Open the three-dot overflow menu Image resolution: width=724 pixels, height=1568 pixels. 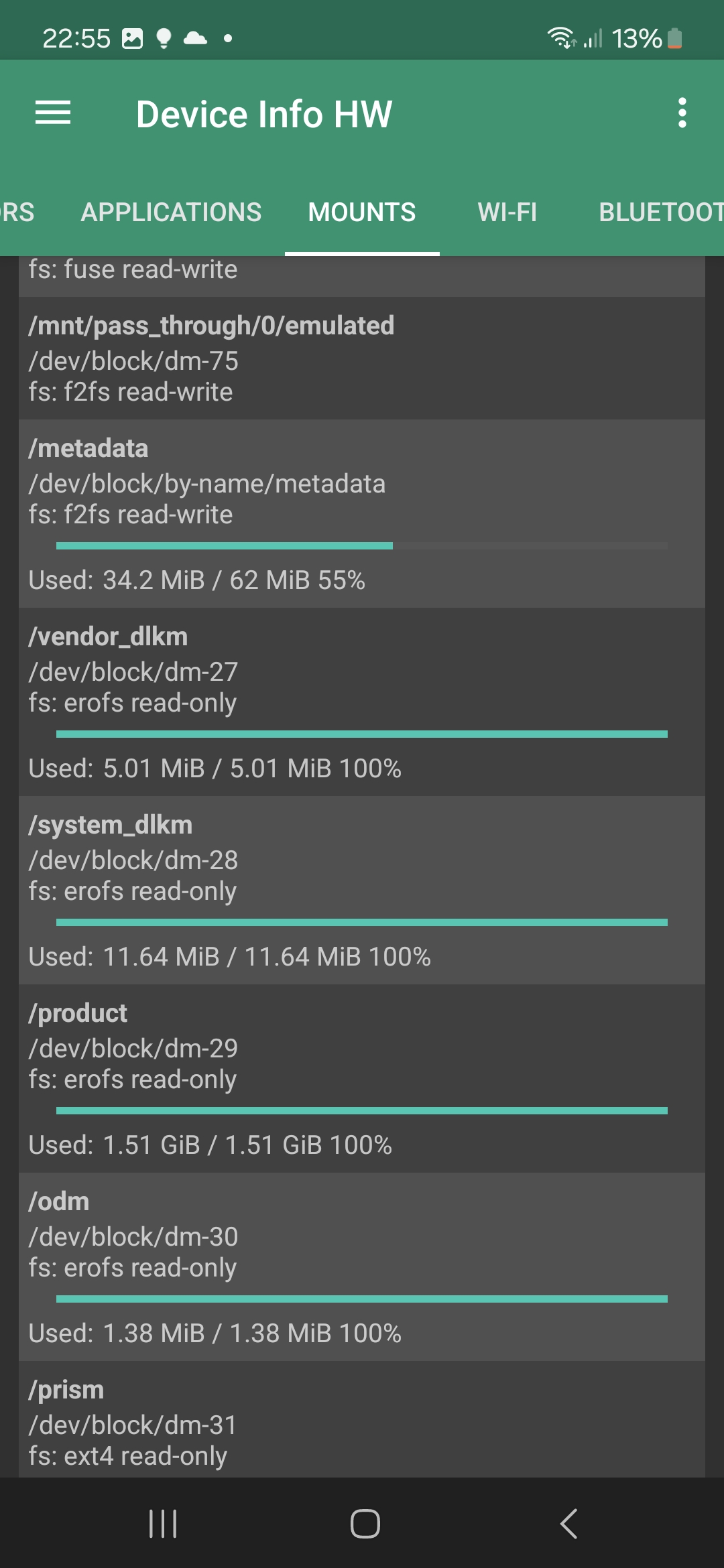682,113
